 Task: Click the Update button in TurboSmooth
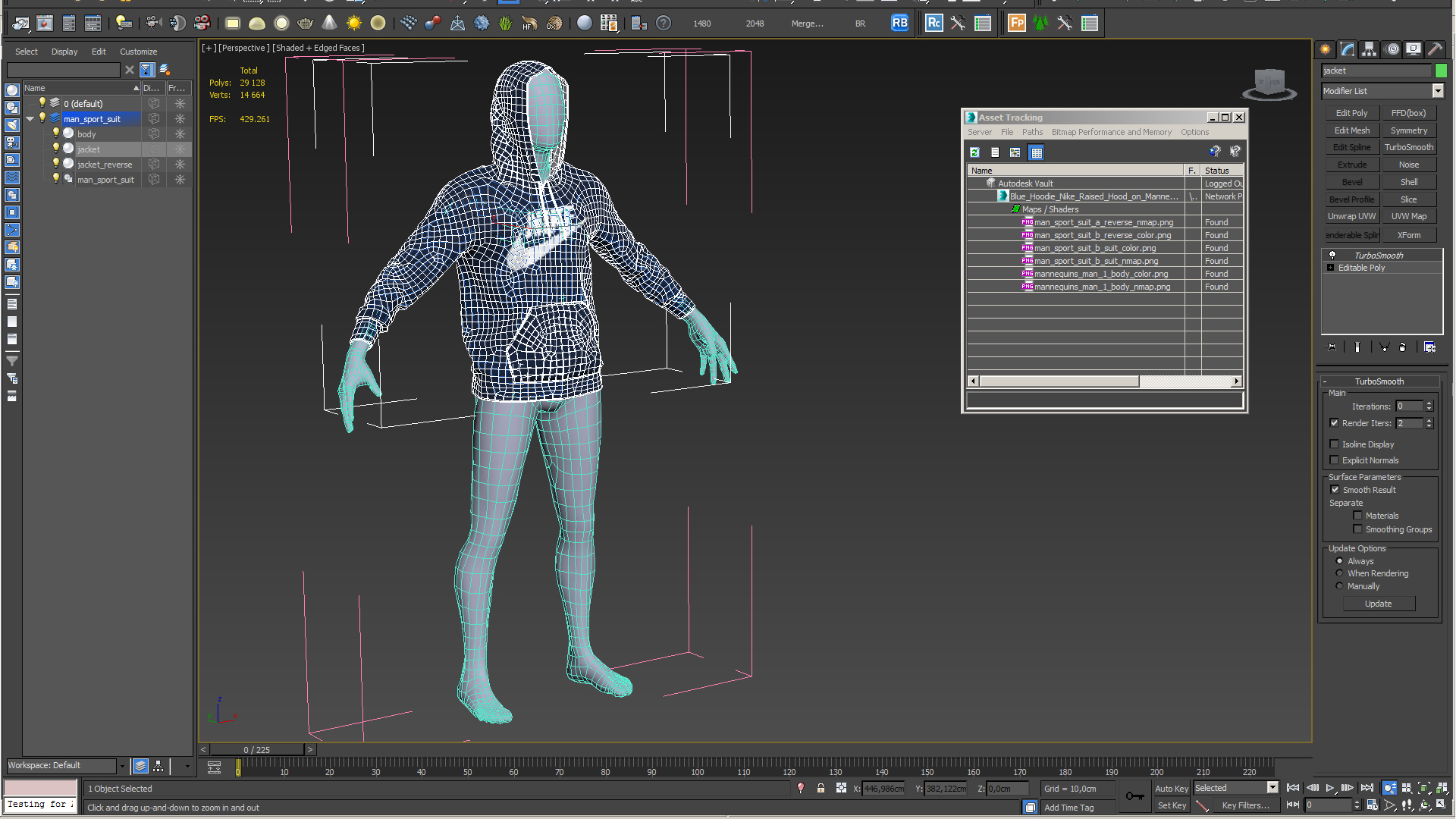click(1378, 604)
